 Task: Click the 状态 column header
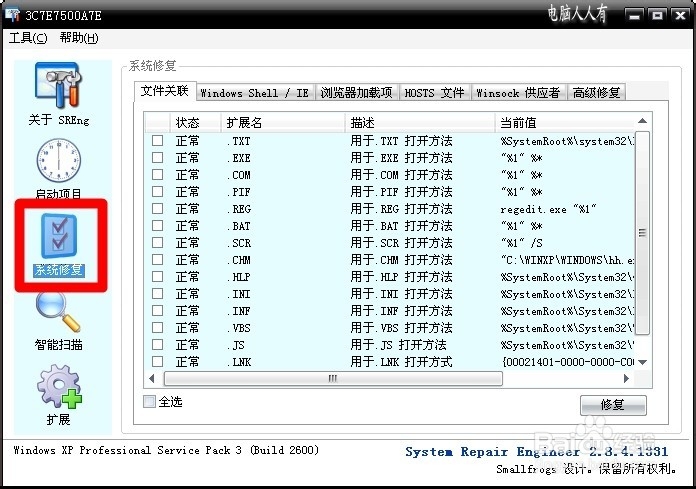click(x=195, y=122)
